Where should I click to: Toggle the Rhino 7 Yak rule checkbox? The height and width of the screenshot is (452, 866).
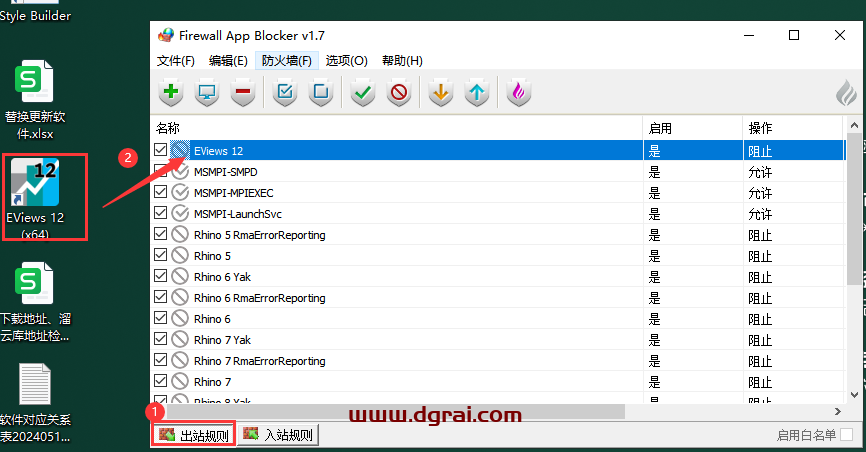161,339
